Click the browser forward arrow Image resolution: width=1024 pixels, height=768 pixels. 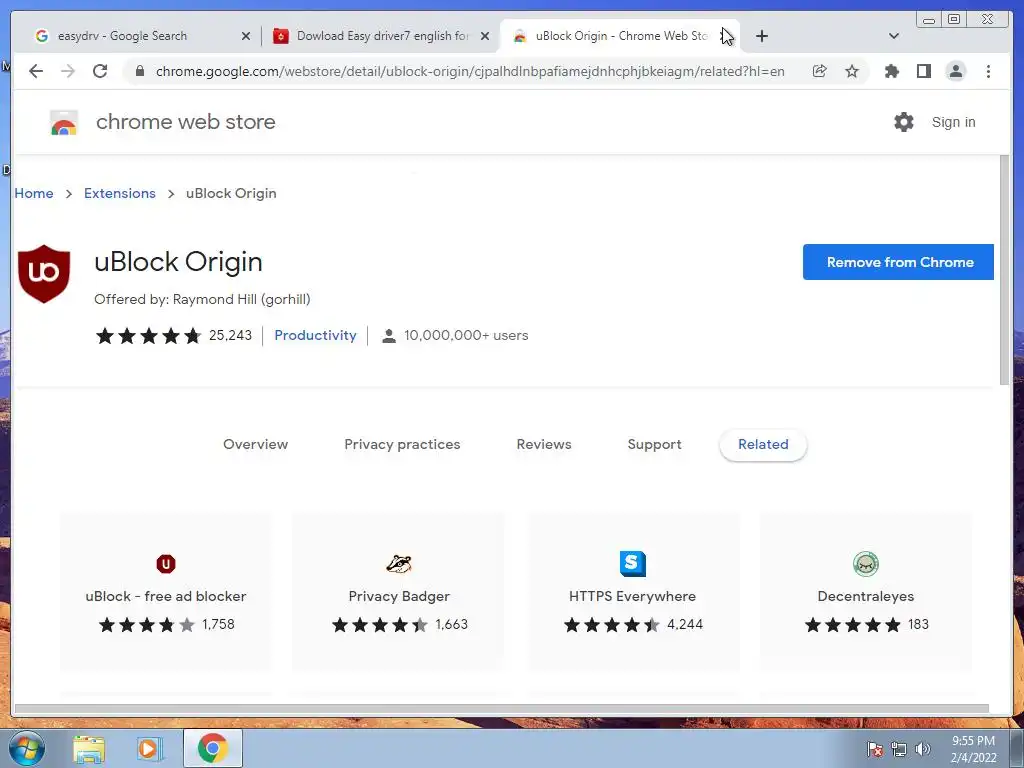coord(68,71)
